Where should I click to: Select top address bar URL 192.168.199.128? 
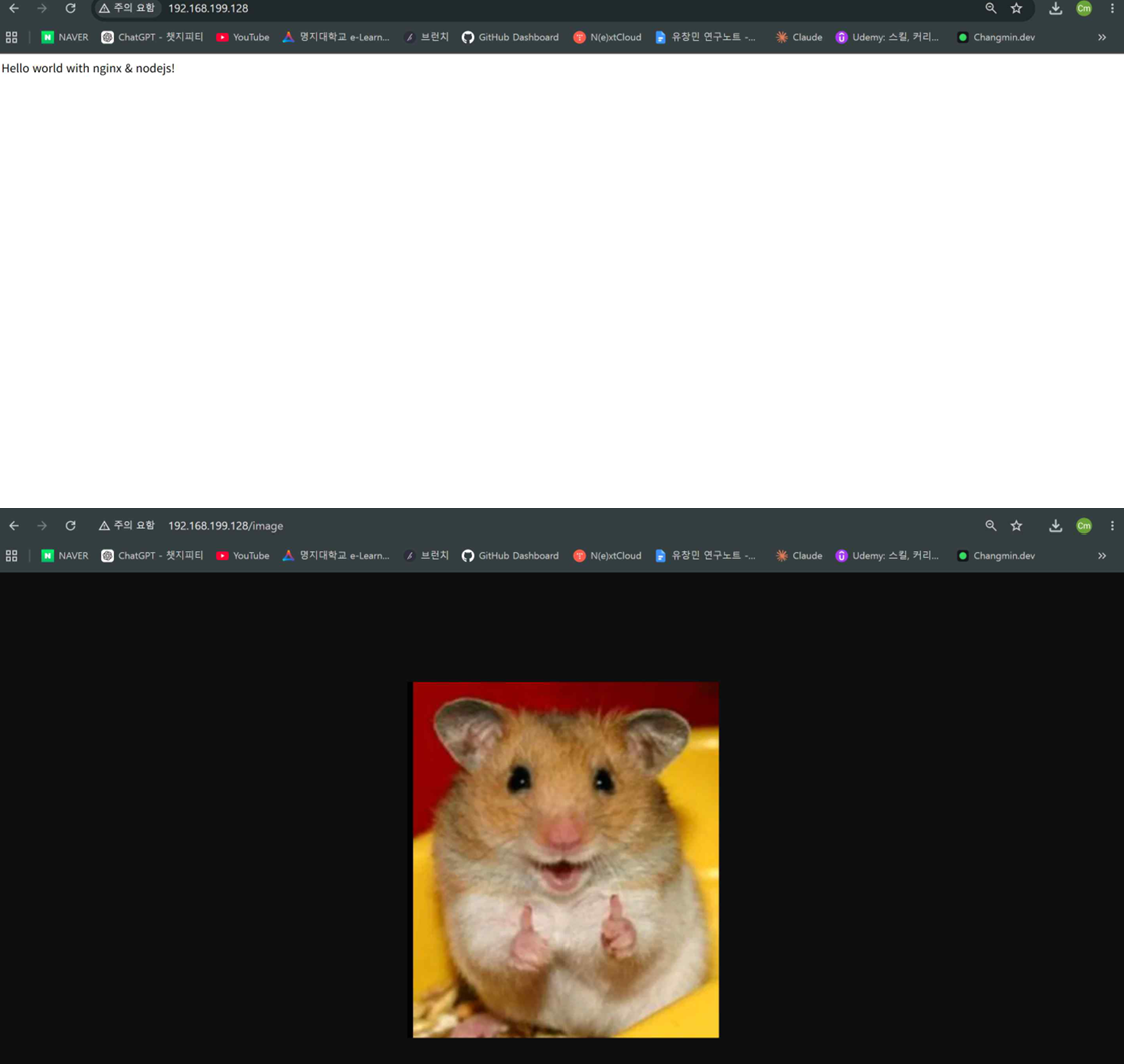point(208,9)
